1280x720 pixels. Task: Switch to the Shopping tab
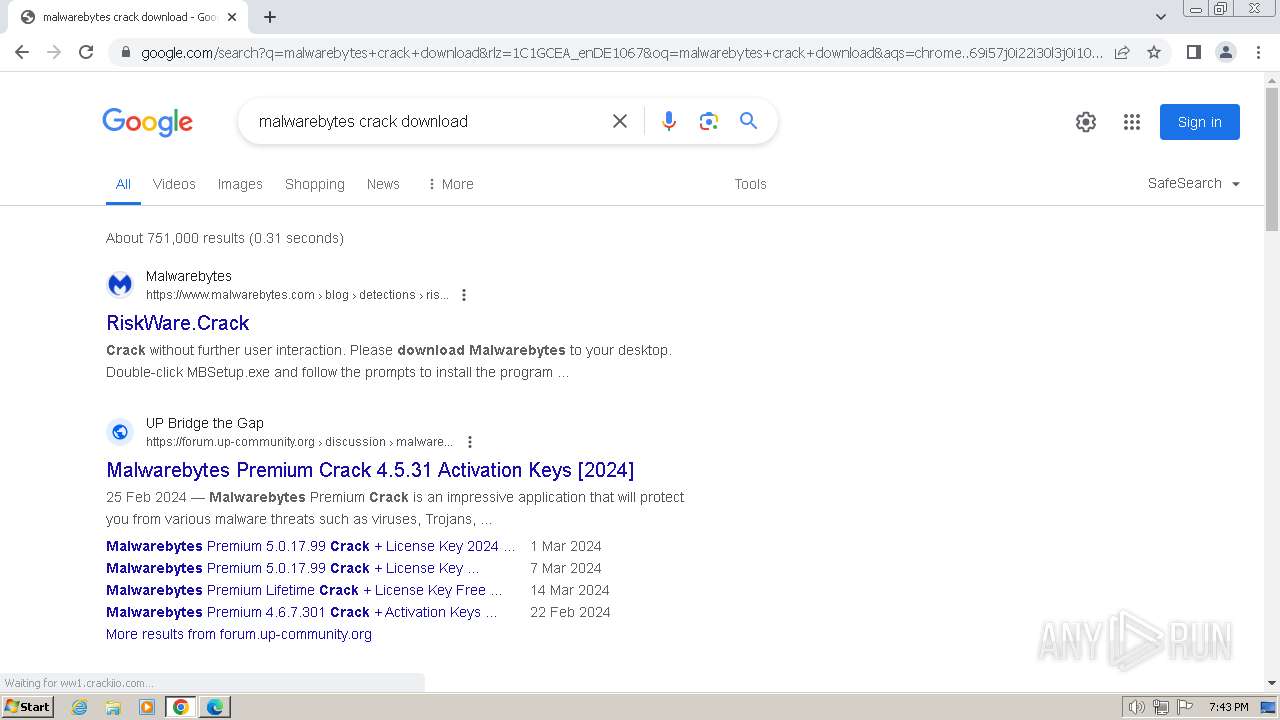tap(315, 184)
